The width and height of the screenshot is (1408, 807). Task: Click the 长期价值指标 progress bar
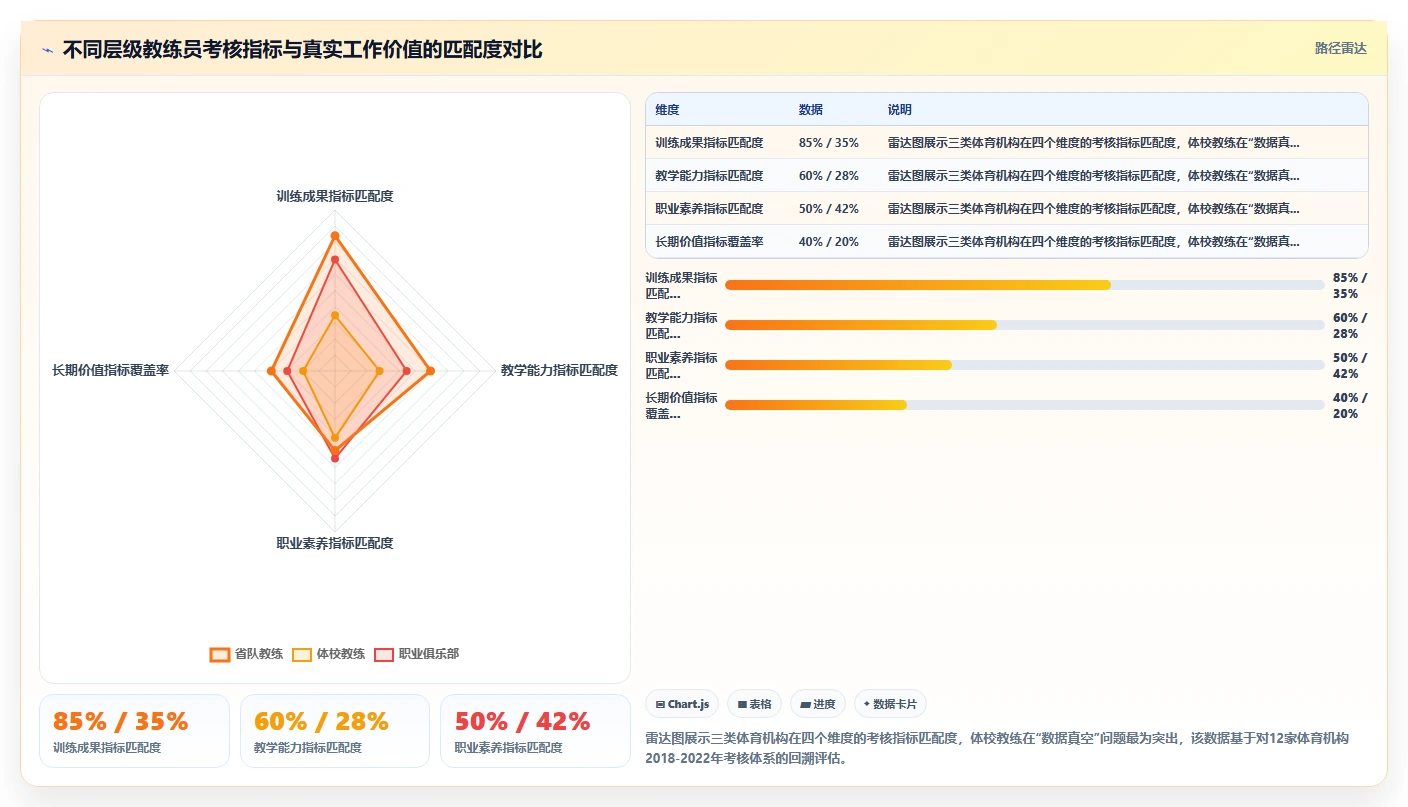point(1025,405)
